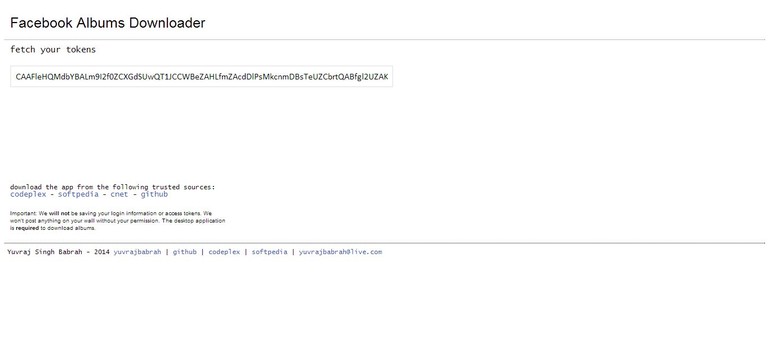Screen dimensions: 769x360
Task: Click the yuvrajbabrah@live.com email link
Action: pos(340,252)
